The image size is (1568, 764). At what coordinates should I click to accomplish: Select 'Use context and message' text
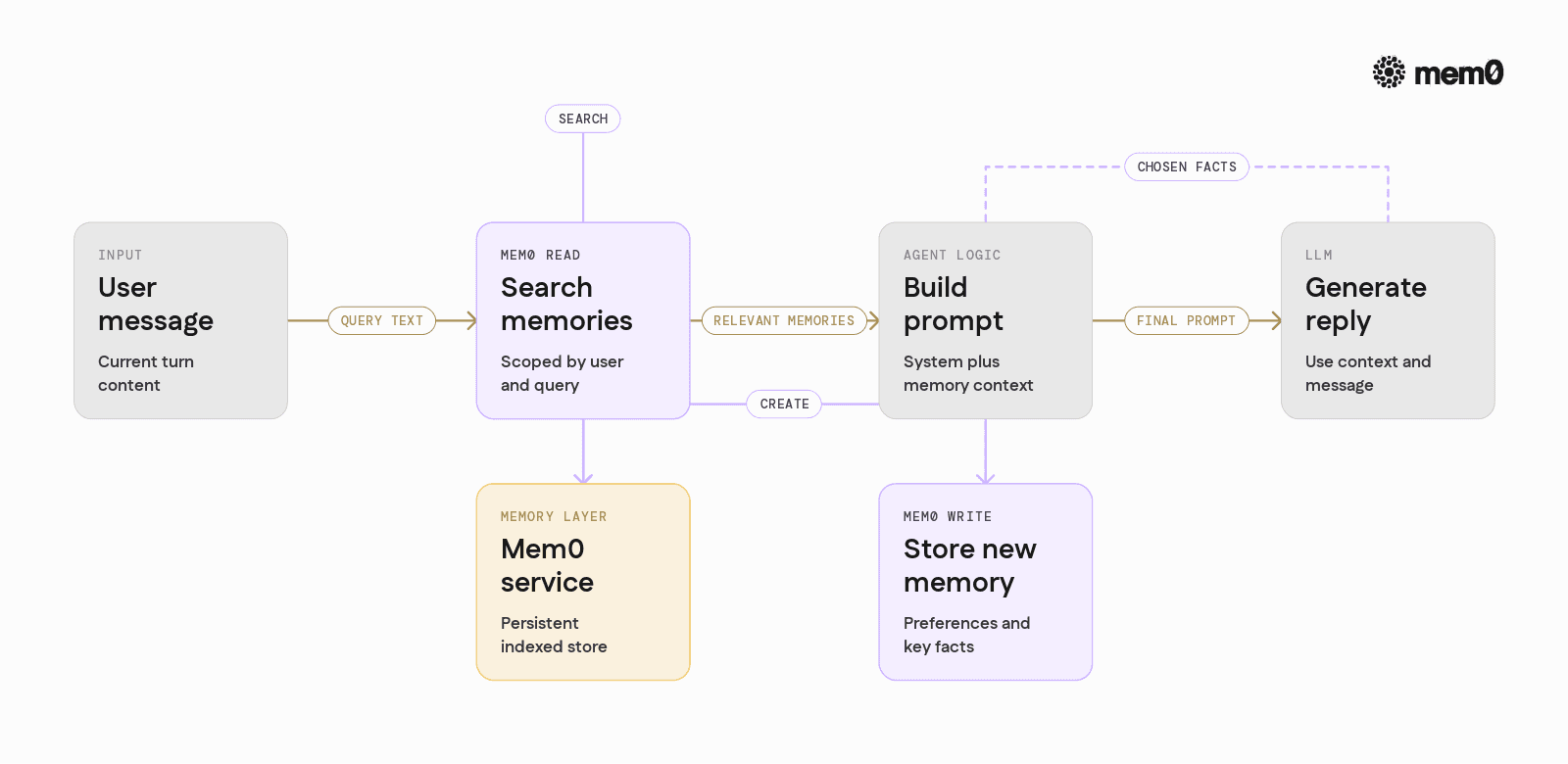tap(1368, 373)
